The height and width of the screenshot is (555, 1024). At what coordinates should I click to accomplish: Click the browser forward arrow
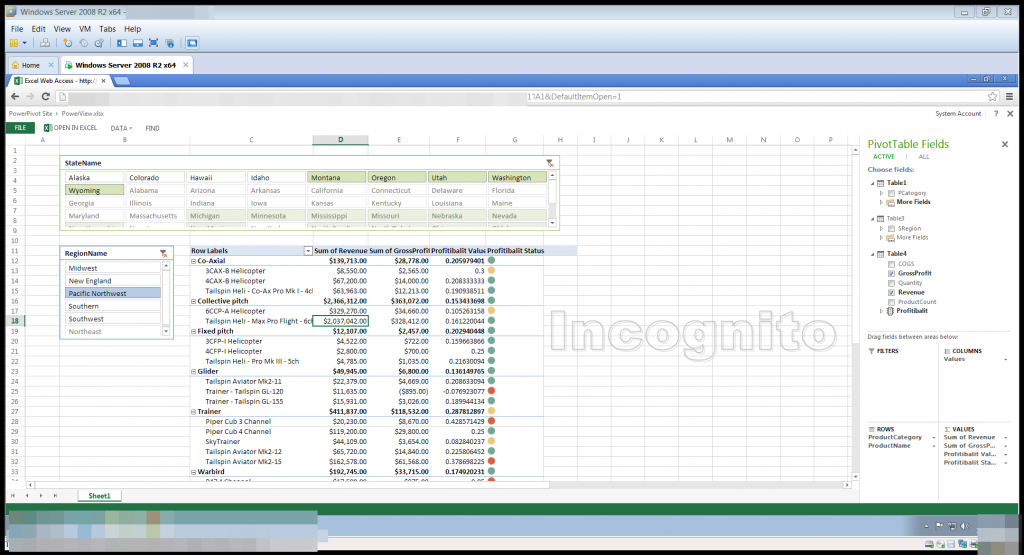[30, 97]
